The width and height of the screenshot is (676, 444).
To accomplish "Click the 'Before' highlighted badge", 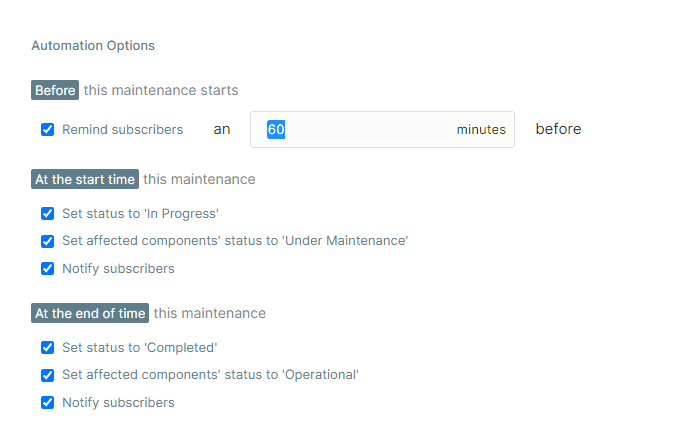I will click(x=55, y=91).
